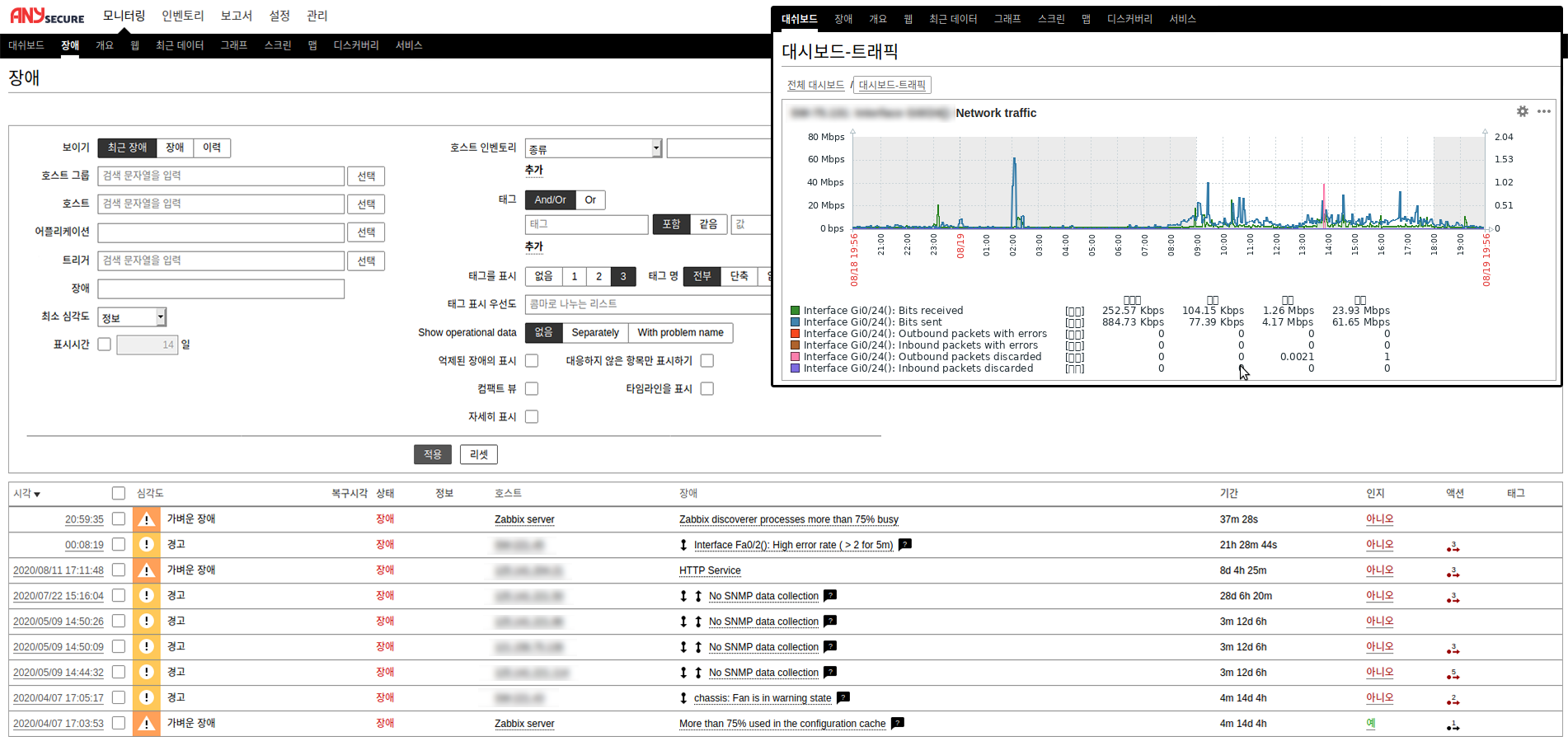Open actions icon for HTTP Service row

click(1453, 571)
